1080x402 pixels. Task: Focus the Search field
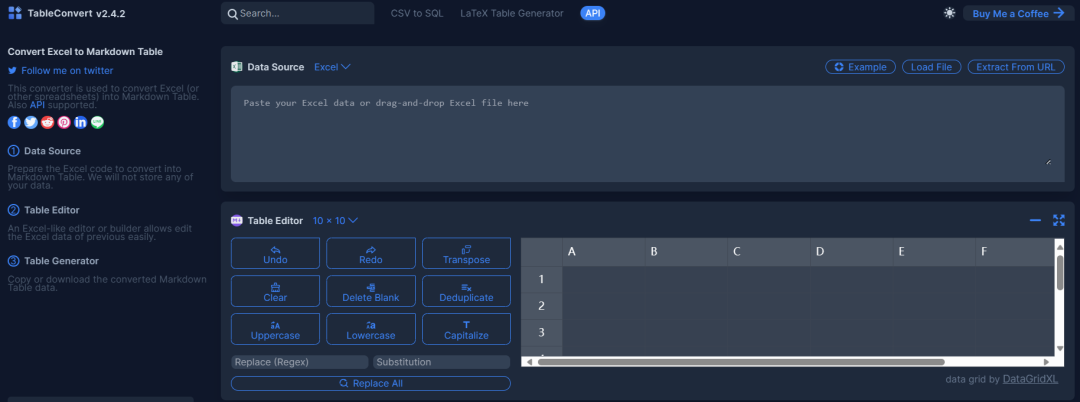(298, 13)
